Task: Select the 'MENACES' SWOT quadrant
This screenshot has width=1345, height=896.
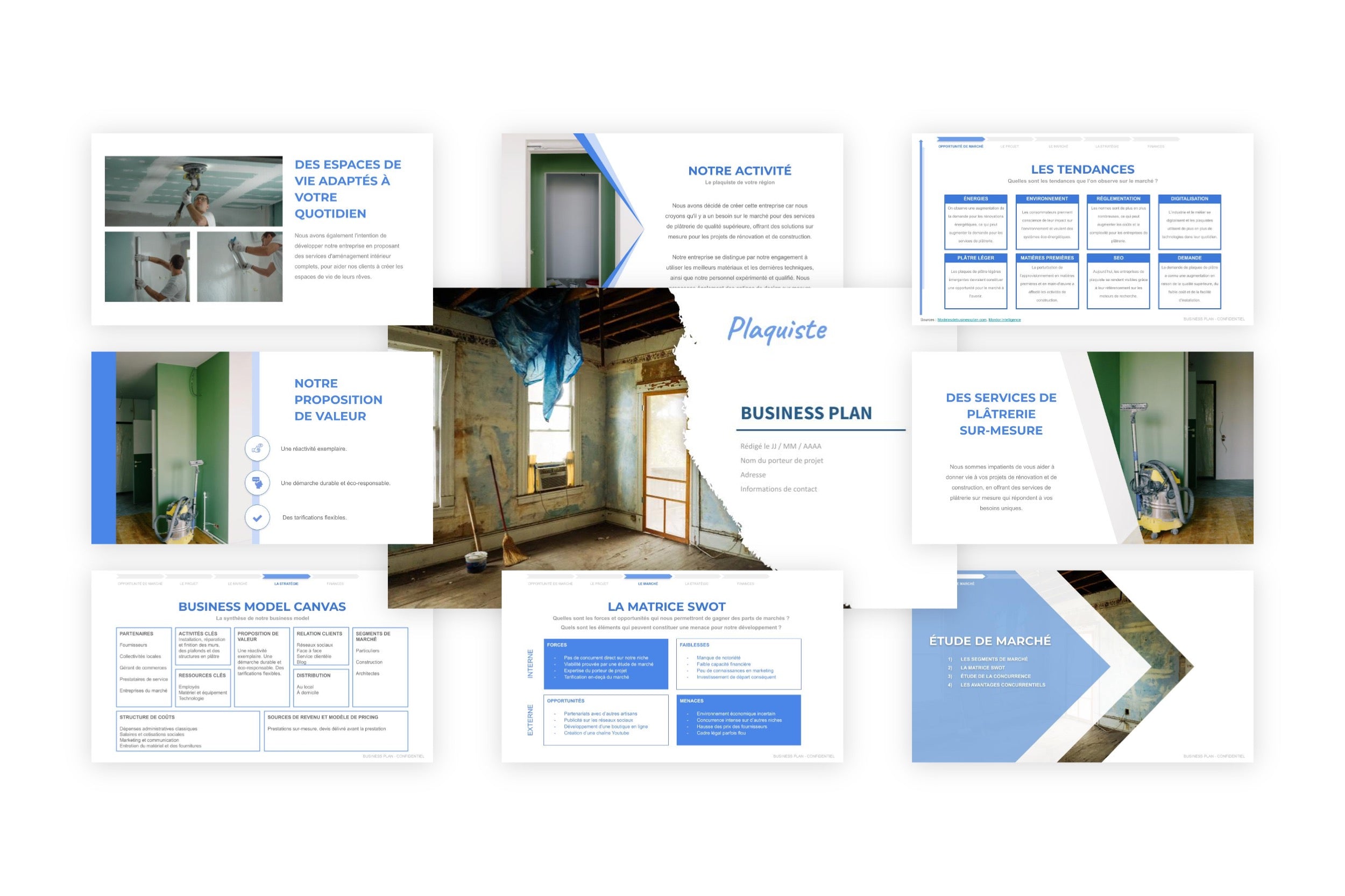Action: coord(739,720)
